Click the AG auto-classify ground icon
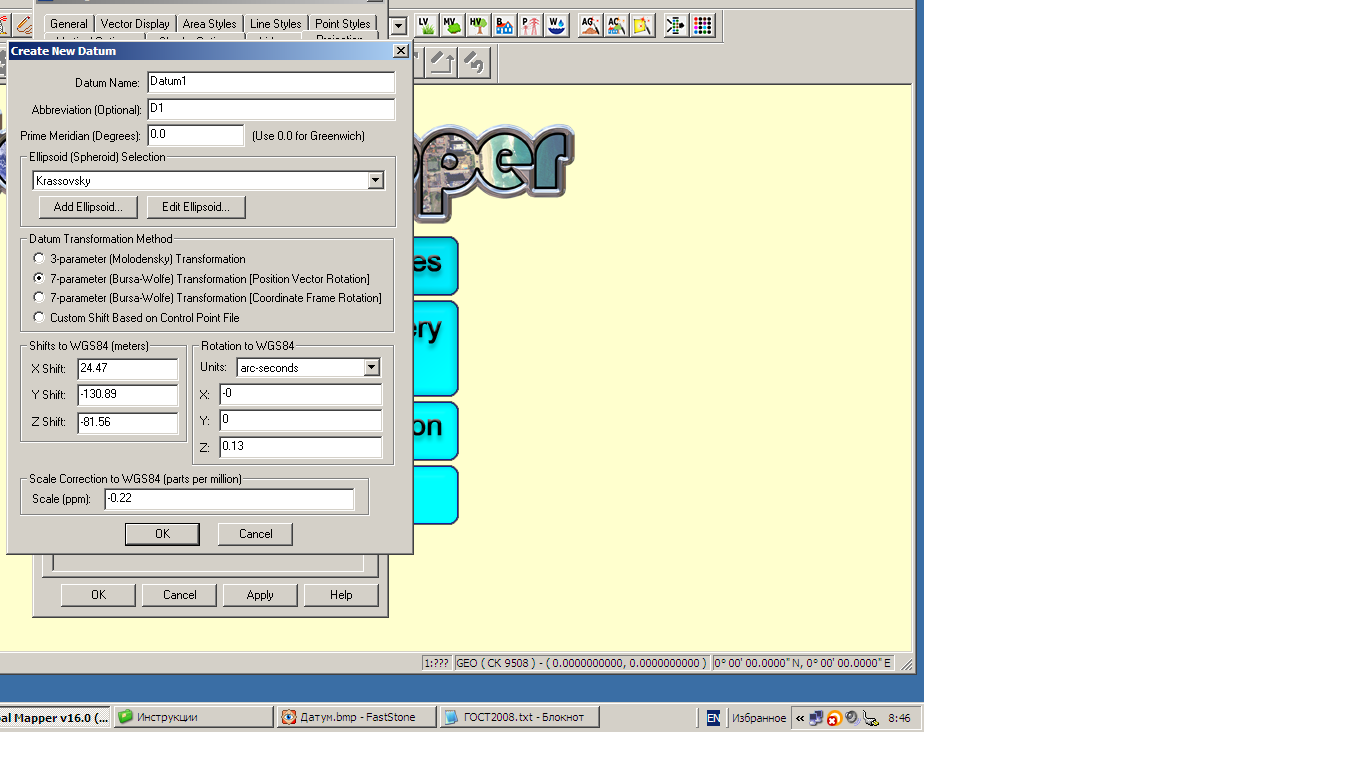 [x=590, y=25]
